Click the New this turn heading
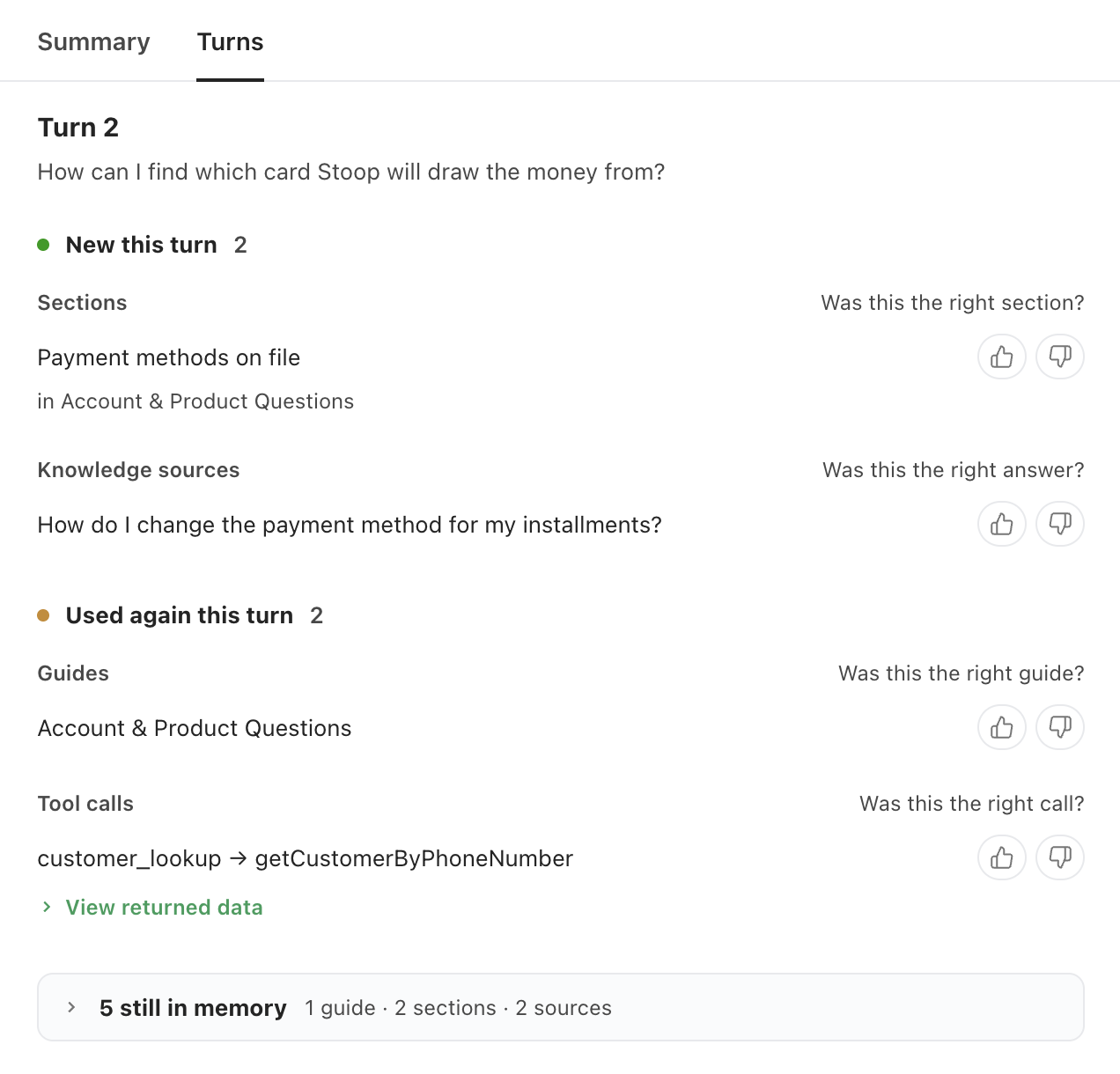The width and height of the screenshot is (1120, 1074). tap(141, 245)
